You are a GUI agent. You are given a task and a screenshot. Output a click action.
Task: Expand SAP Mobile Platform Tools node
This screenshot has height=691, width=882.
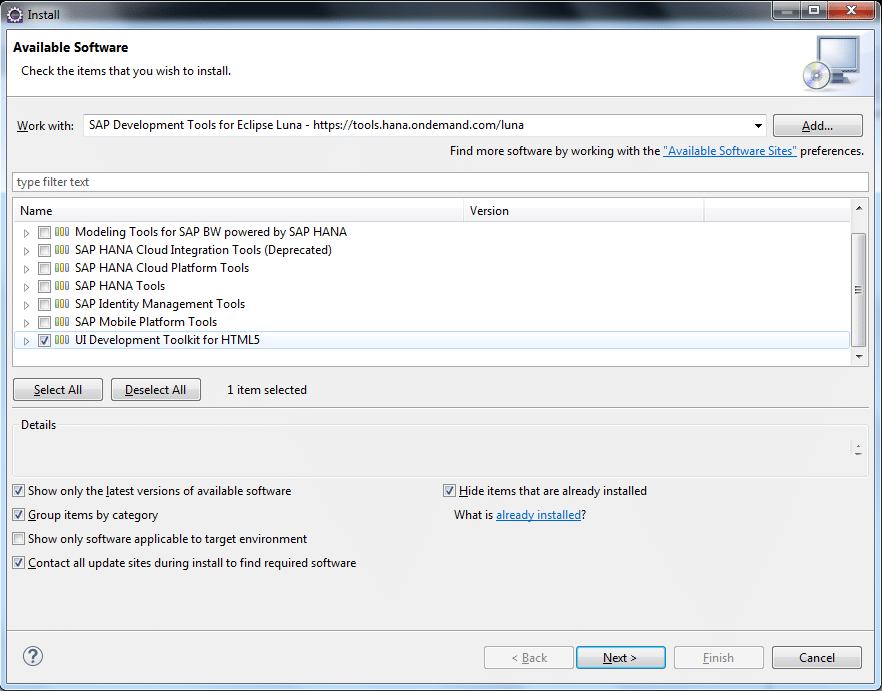(26, 323)
